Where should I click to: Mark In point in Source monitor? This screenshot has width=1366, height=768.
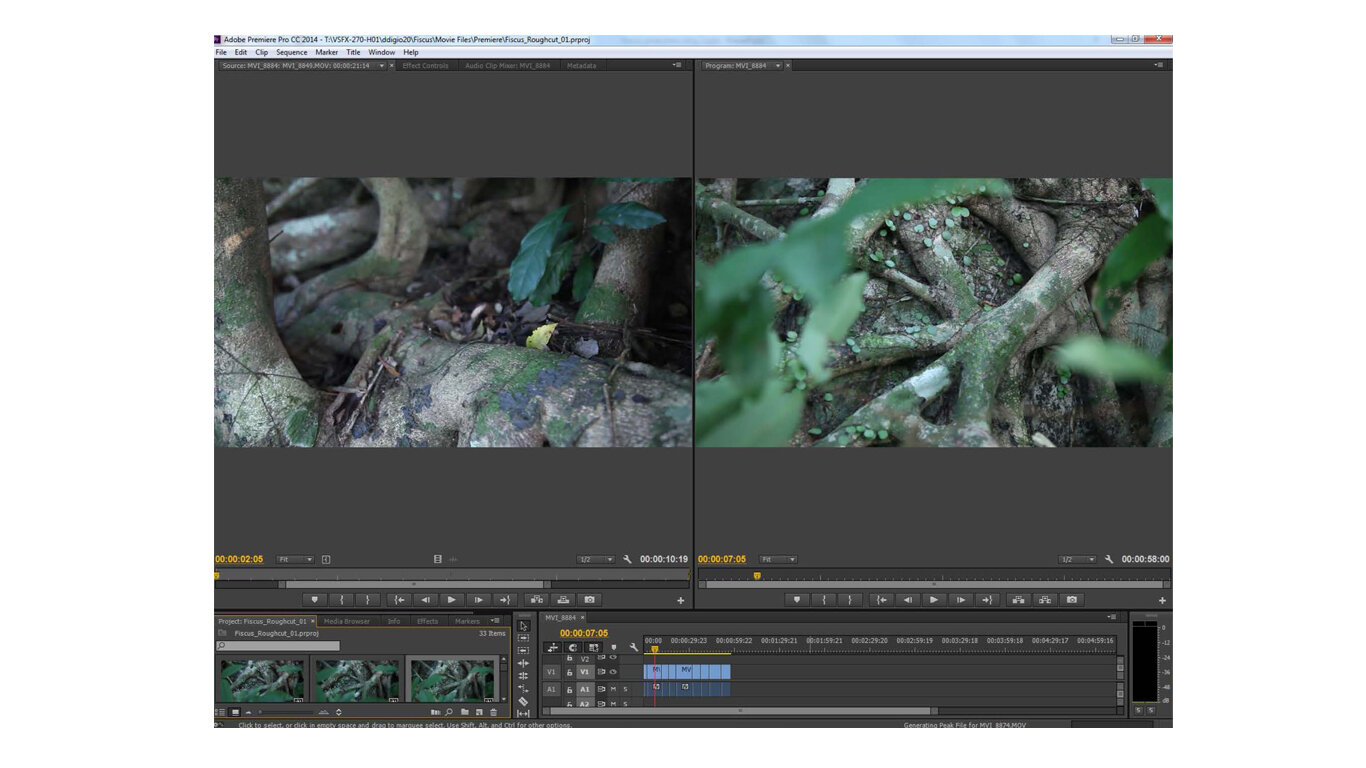click(342, 600)
